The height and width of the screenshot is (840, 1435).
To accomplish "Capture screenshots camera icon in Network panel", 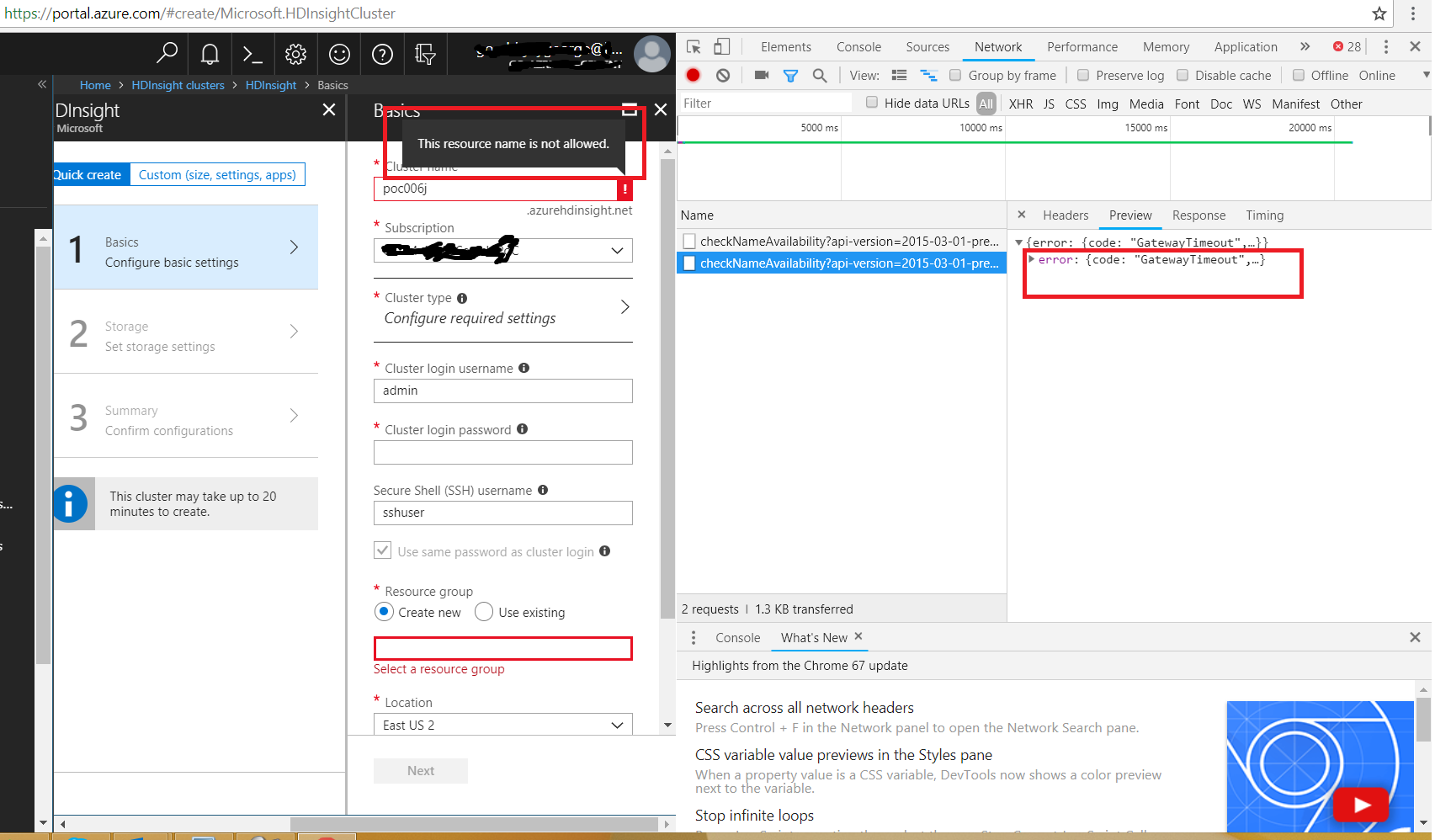I will click(x=762, y=75).
